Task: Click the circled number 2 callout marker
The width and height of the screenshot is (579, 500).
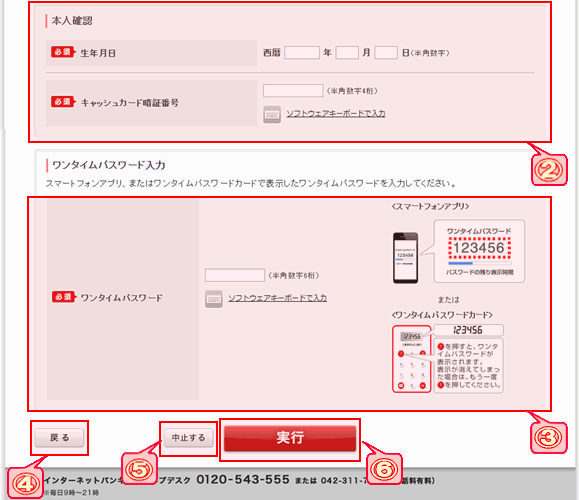Action: point(549,170)
